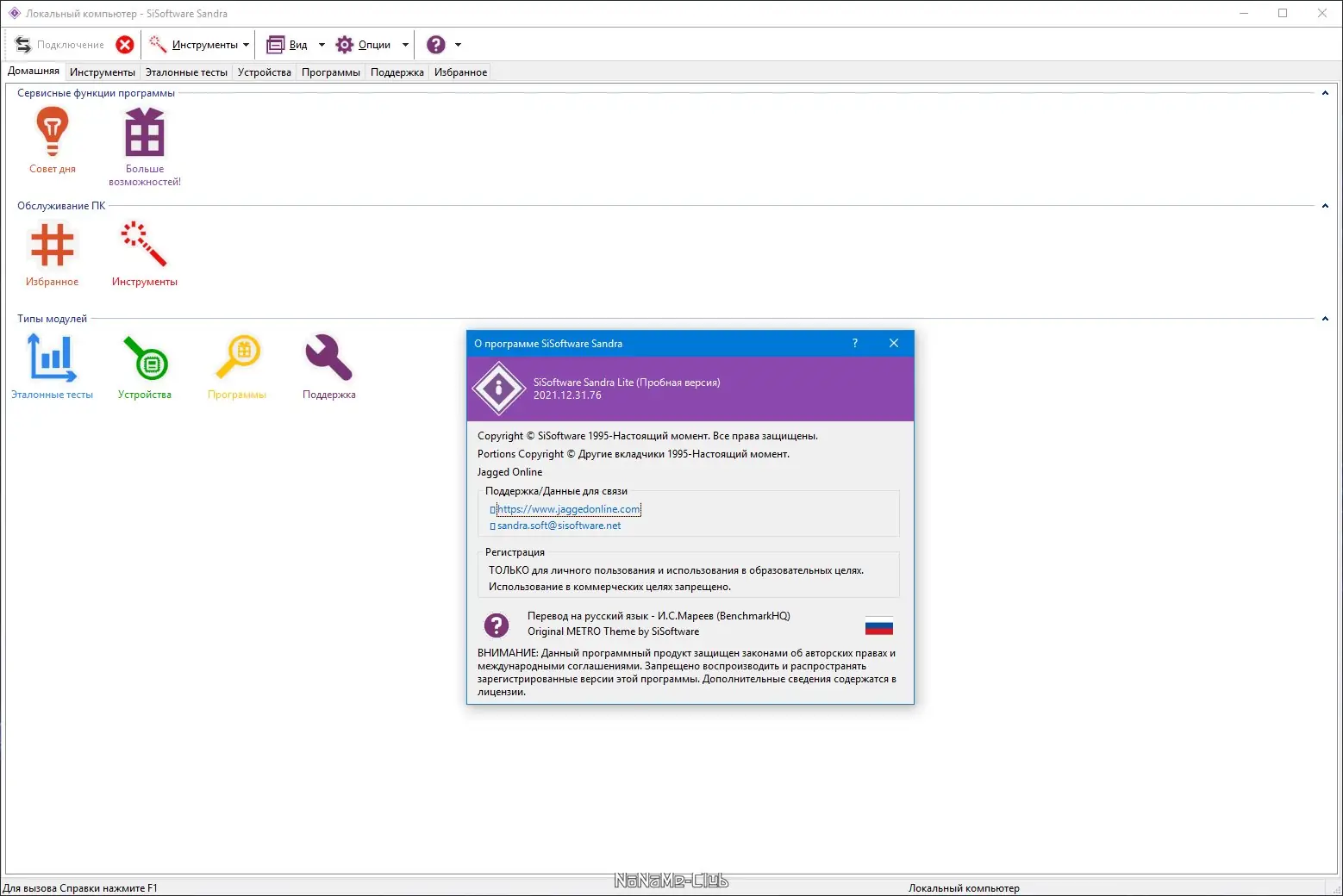Click the Вид toolbar button label
The height and width of the screenshot is (896, 1343).
point(298,45)
